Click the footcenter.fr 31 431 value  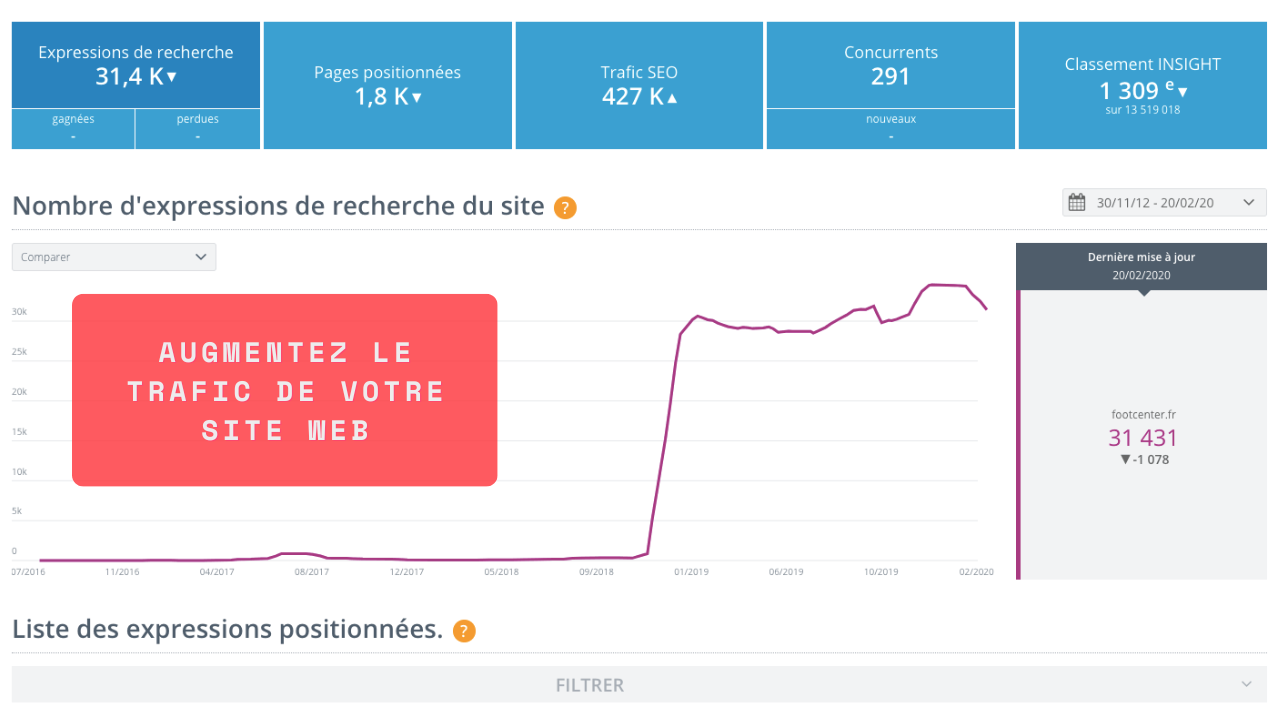[1143, 438]
